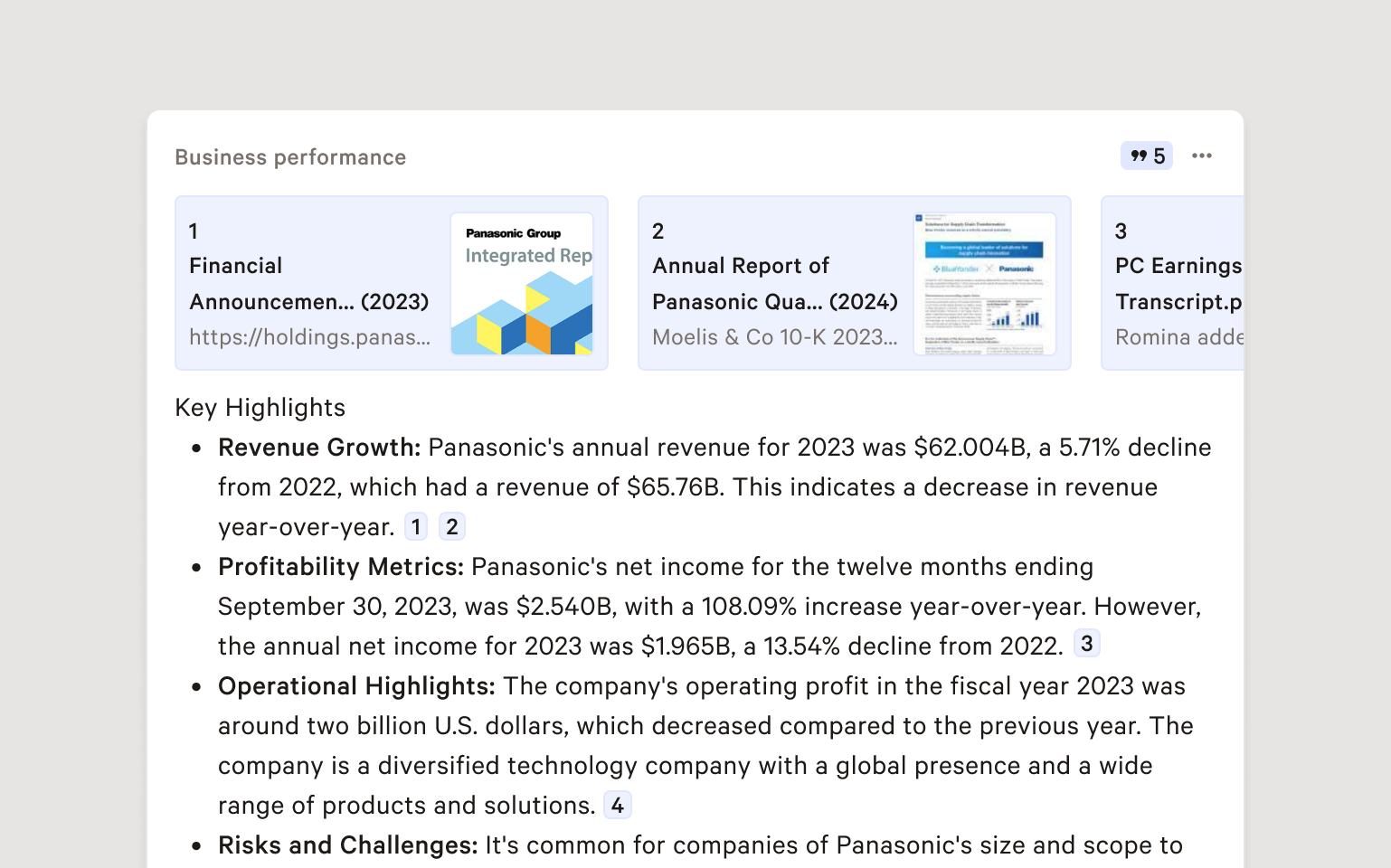View the Panasonic Group Integrated Report thumbnail
This screenshot has height=868, width=1391.
[522, 283]
